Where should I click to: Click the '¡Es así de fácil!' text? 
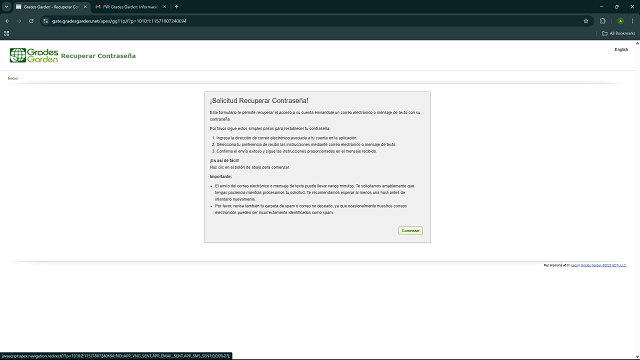tap(224, 160)
